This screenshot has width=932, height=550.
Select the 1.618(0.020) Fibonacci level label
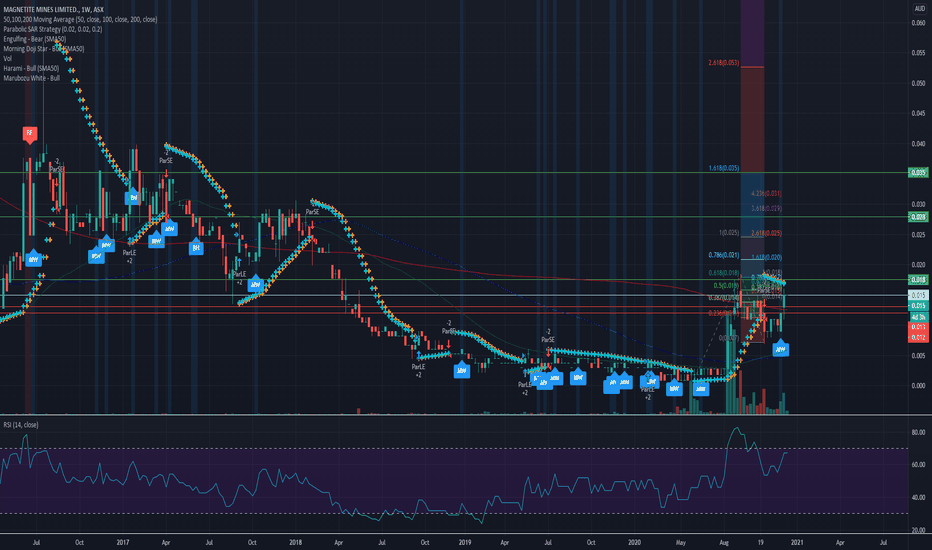click(766, 257)
